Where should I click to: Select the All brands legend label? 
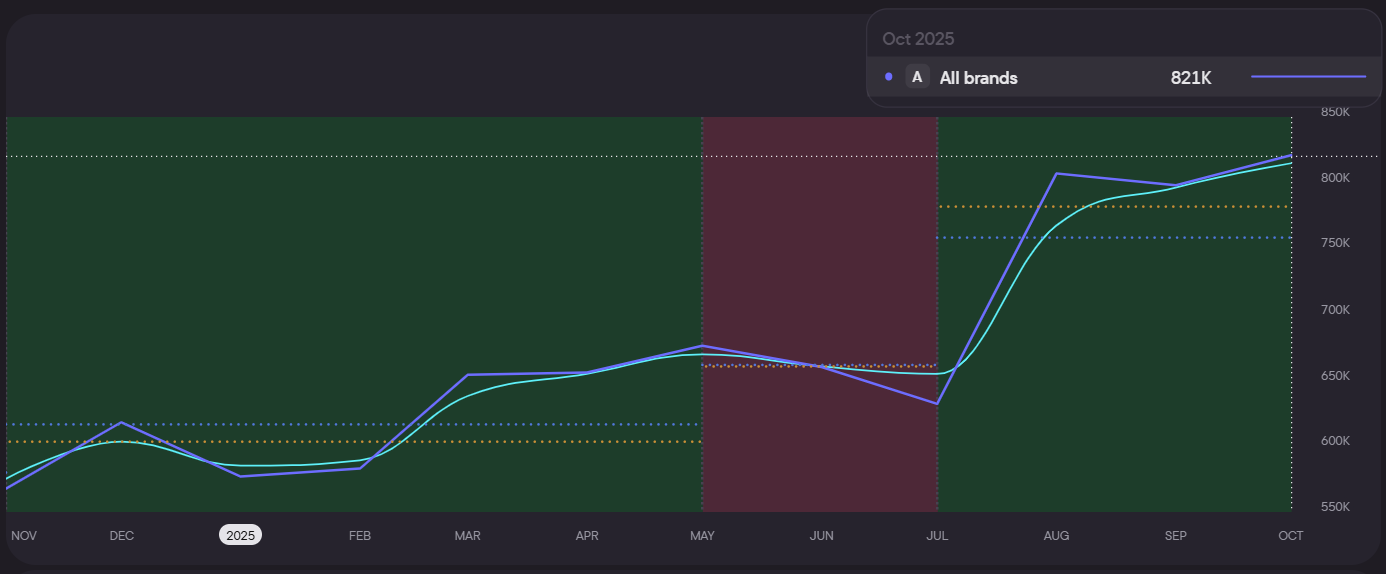click(x=978, y=78)
